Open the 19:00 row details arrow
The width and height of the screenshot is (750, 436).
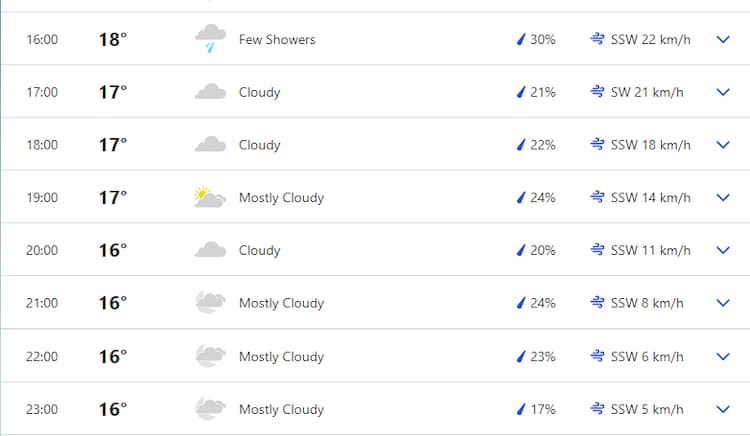click(x=724, y=198)
